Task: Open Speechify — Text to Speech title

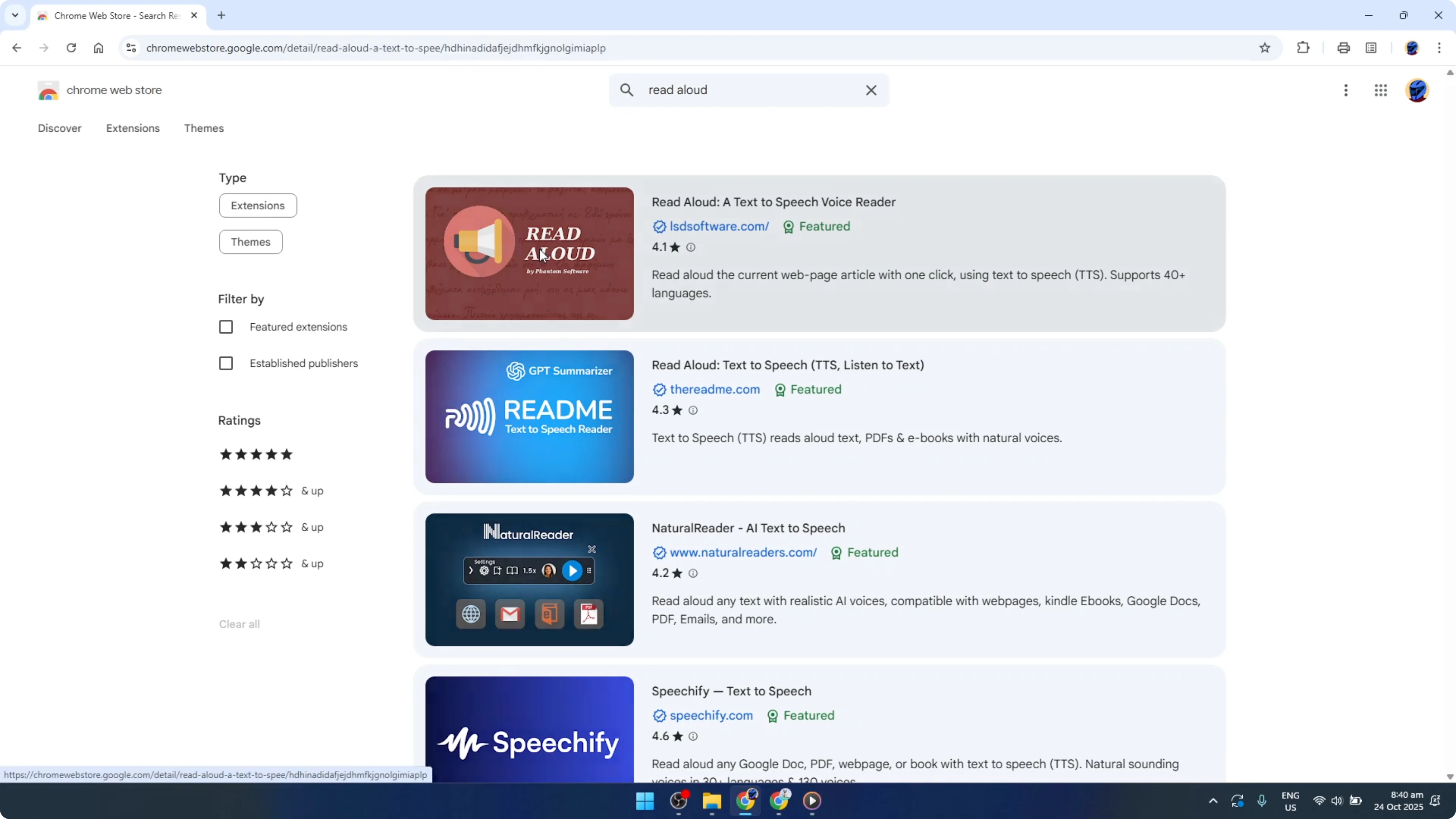Action: (x=732, y=691)
